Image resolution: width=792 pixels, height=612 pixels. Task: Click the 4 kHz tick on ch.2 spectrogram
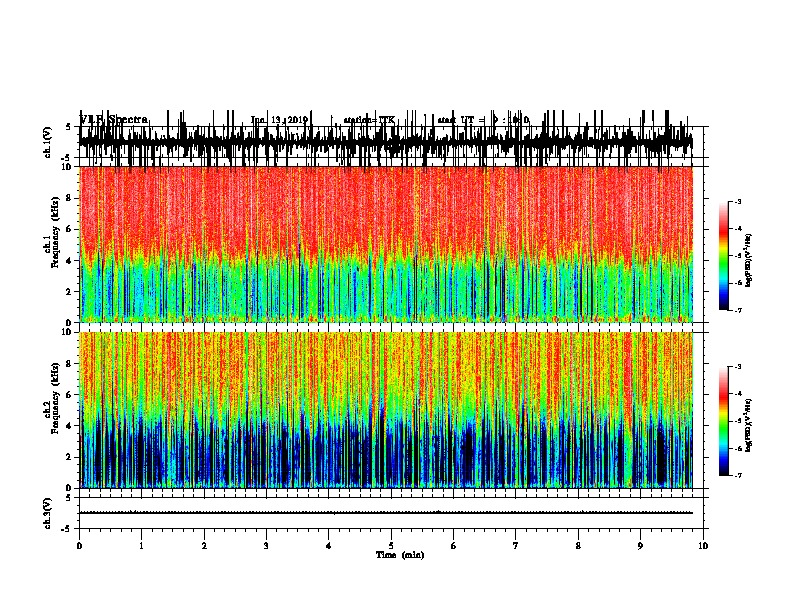[70, 426]
